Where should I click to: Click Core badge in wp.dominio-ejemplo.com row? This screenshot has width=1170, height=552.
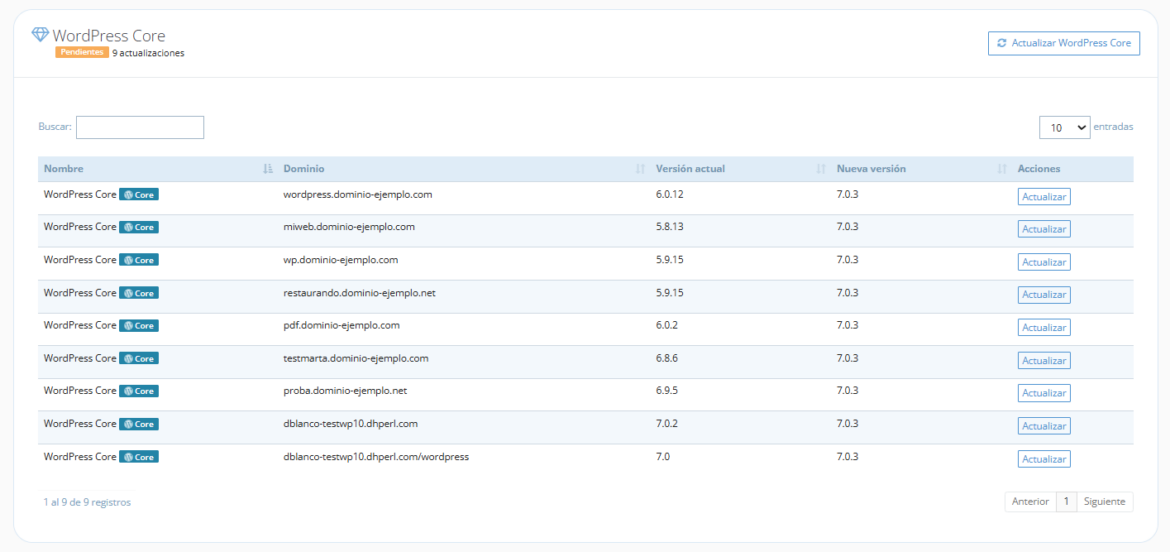139,260
